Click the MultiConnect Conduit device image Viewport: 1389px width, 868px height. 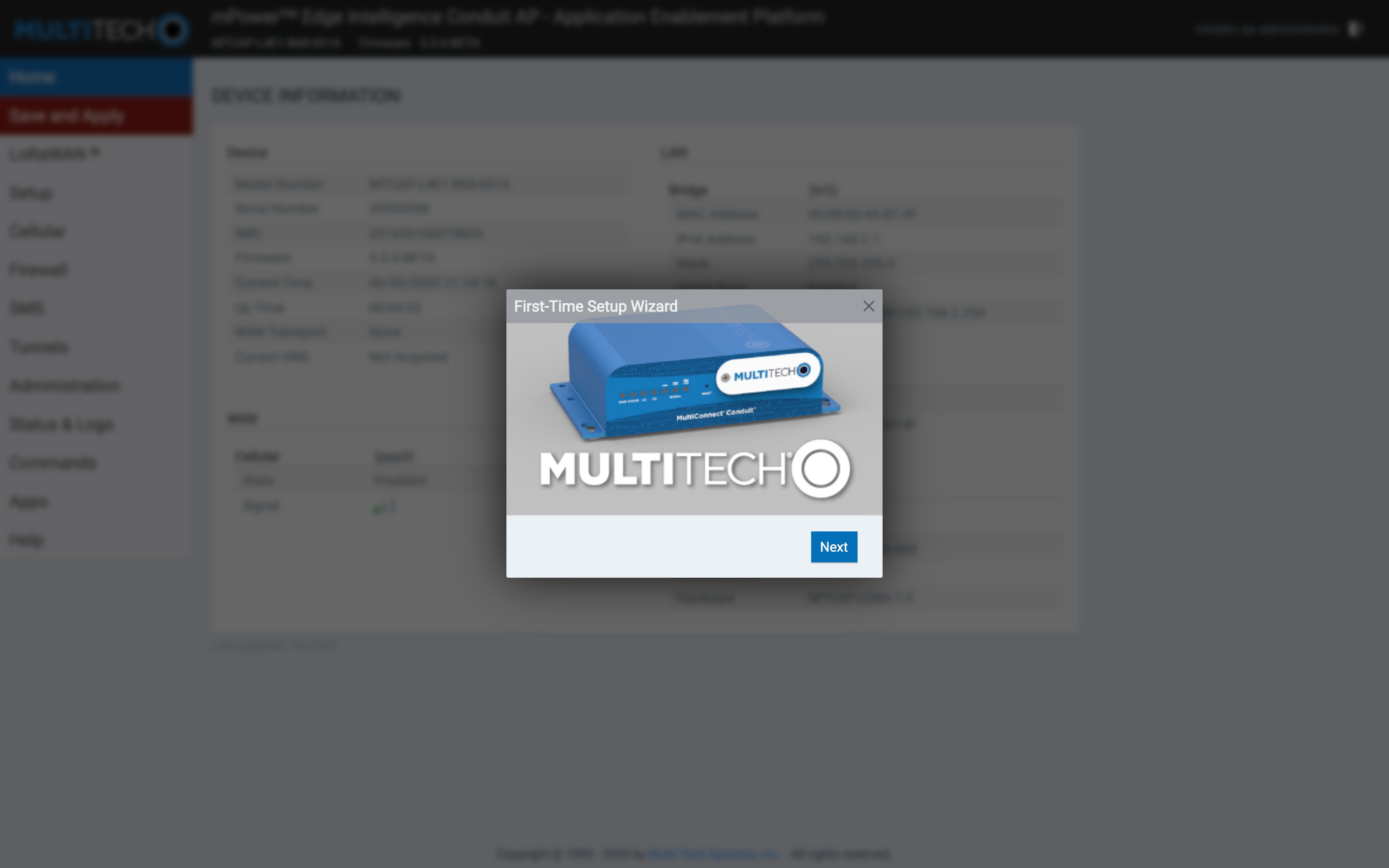click(694, 382)
